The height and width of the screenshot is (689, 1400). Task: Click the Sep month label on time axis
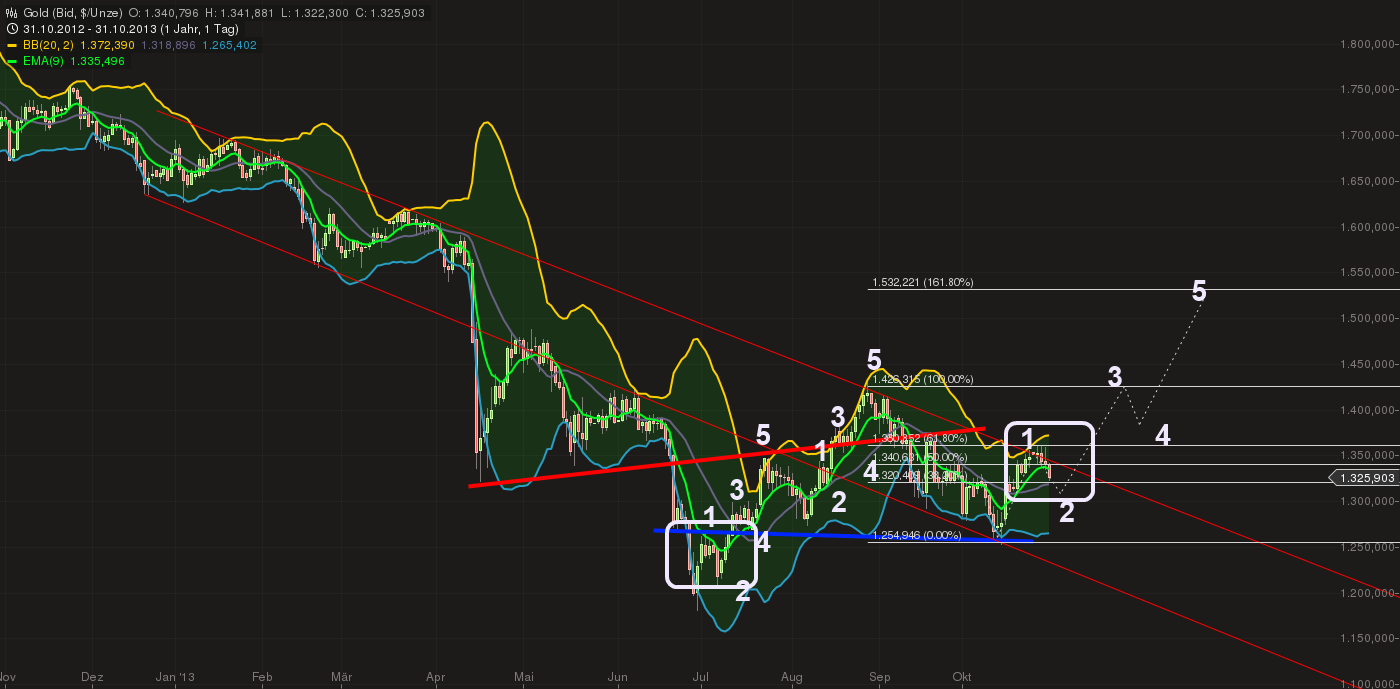[879, 677]
